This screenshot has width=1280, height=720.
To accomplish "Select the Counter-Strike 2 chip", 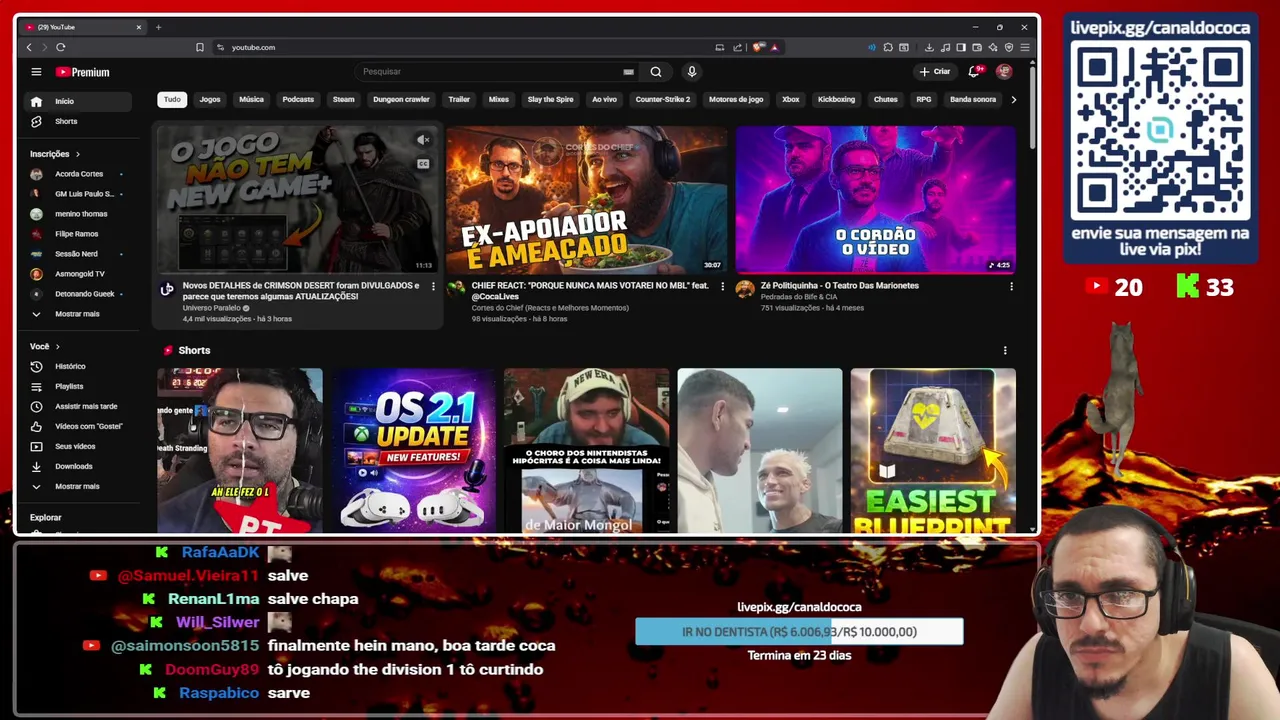I will coord(663,99).
